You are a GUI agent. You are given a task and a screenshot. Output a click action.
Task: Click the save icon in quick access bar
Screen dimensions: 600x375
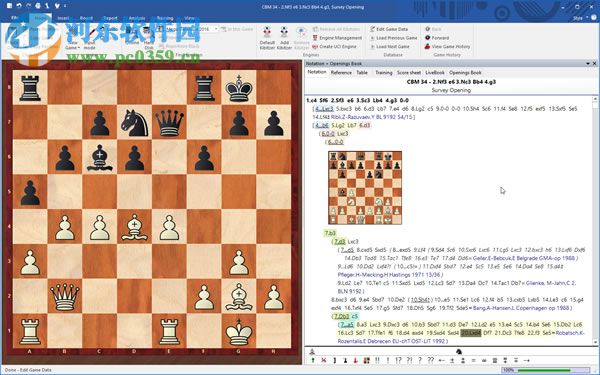(9, 6)
